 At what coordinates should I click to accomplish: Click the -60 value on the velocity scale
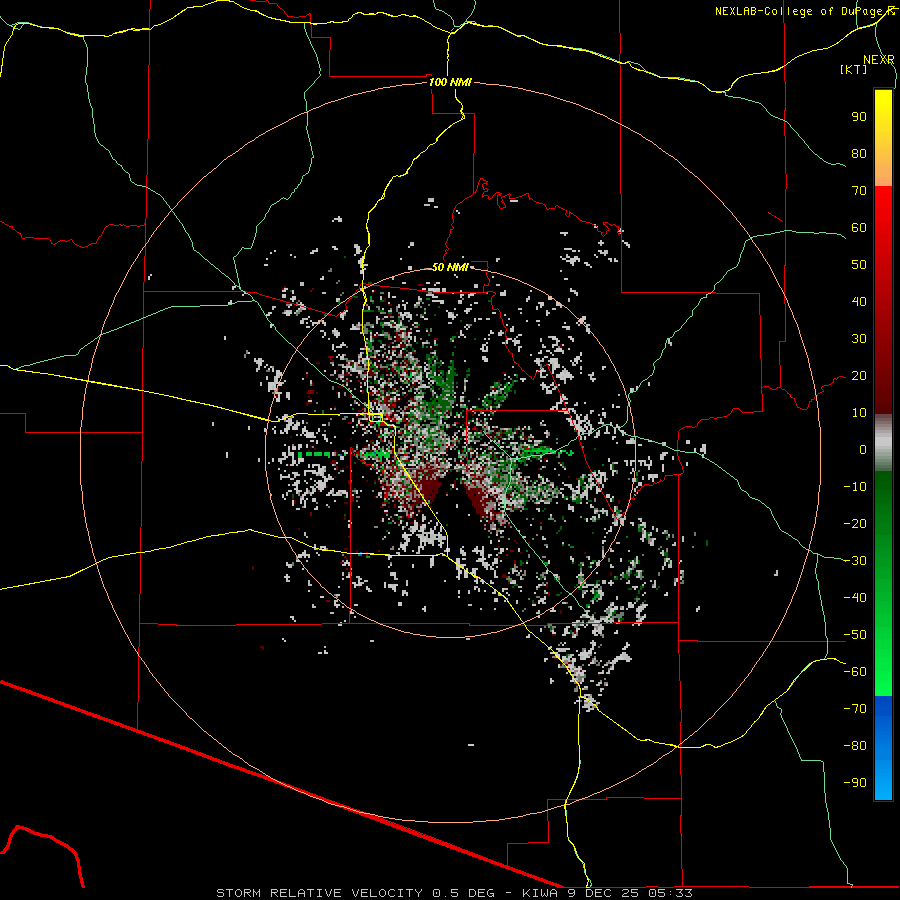(x=855, y=672)
